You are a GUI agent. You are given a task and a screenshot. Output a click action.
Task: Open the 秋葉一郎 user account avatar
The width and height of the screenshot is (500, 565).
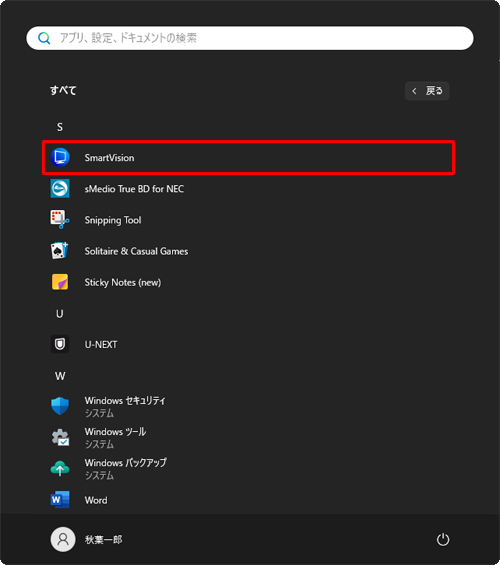[63, 539]
